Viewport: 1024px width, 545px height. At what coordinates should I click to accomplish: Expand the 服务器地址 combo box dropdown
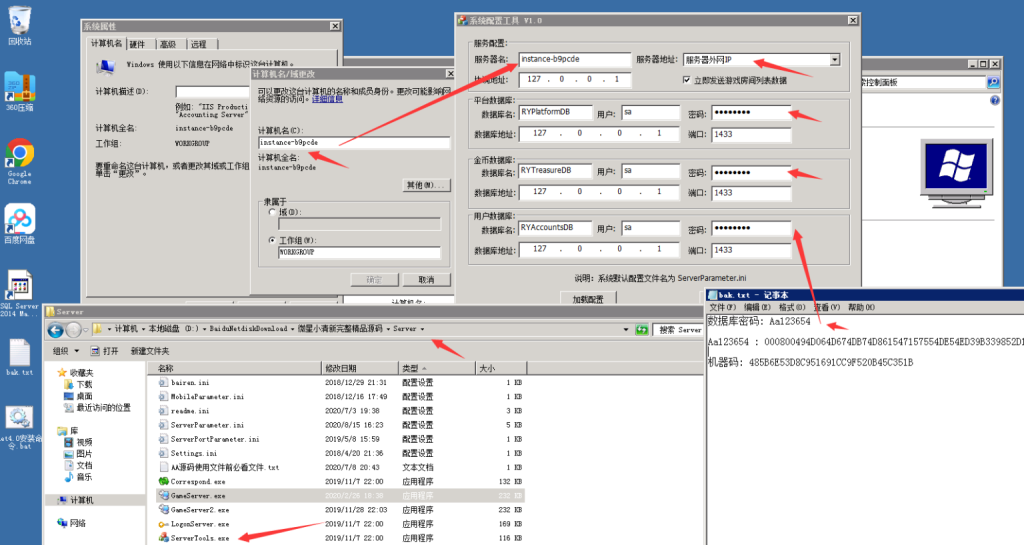[x=834, y=60]
